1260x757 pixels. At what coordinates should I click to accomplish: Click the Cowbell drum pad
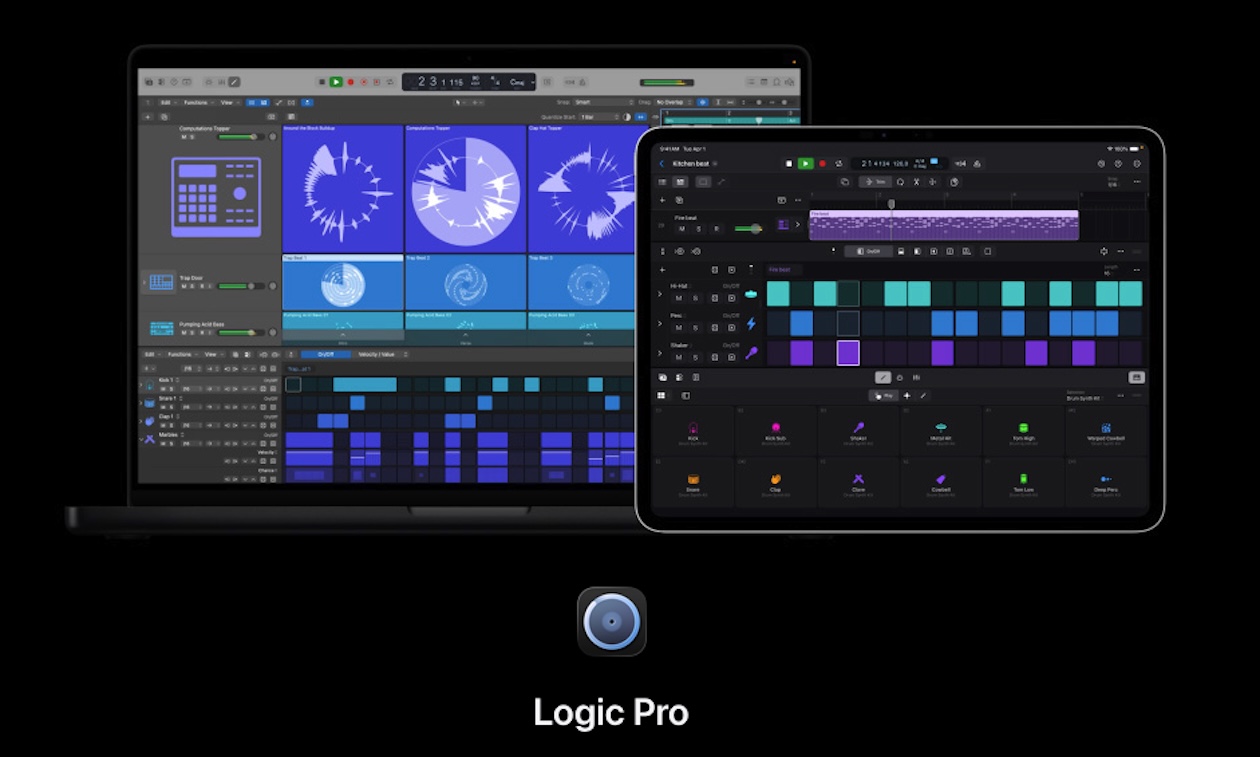pos(942,482)
